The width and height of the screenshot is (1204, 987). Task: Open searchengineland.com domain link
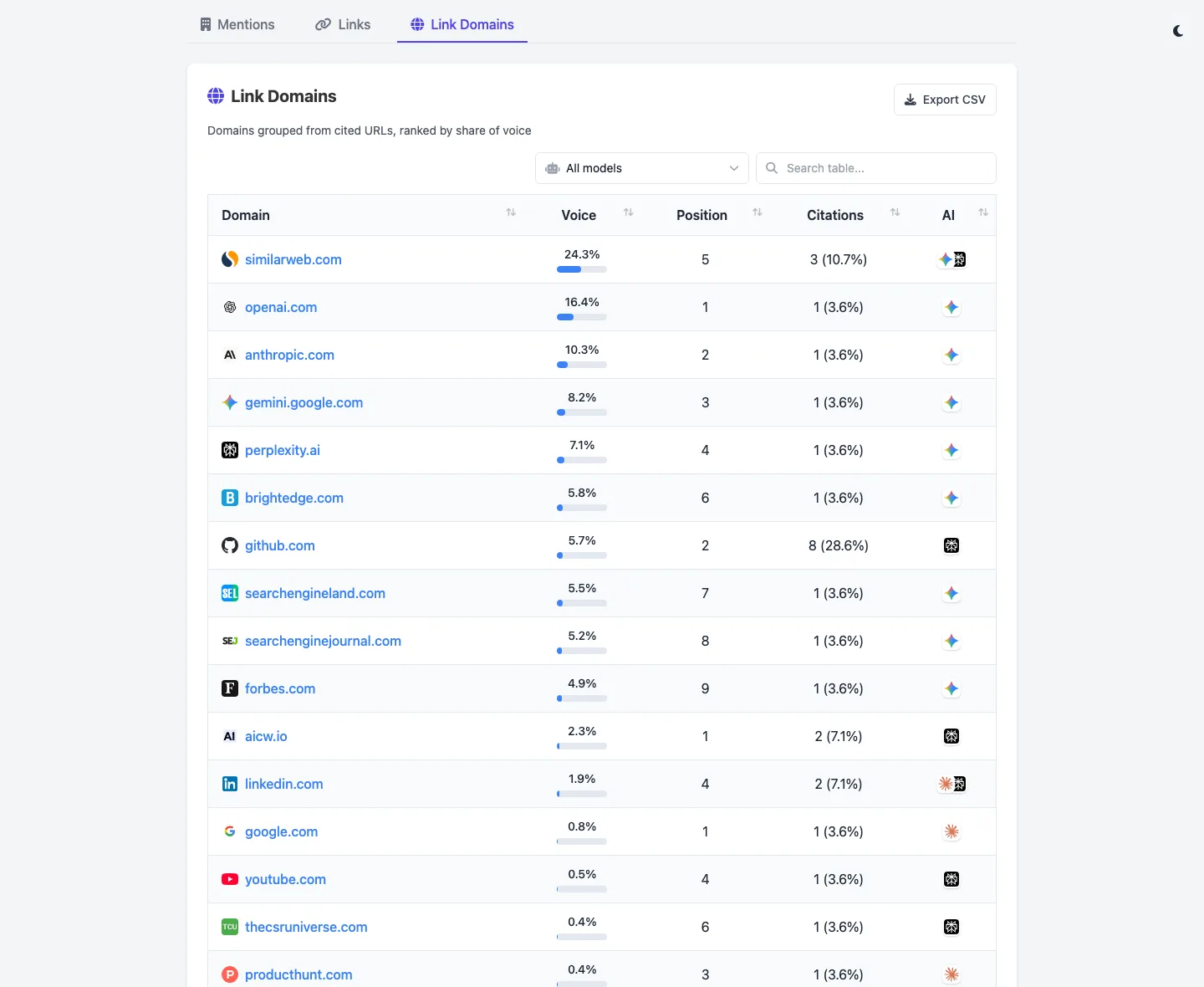315,593
